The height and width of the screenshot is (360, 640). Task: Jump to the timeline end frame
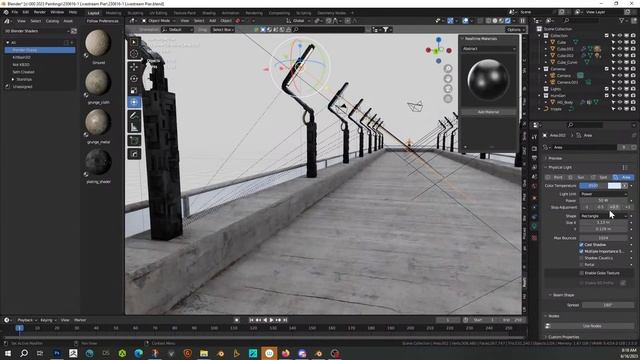point(285,320)
